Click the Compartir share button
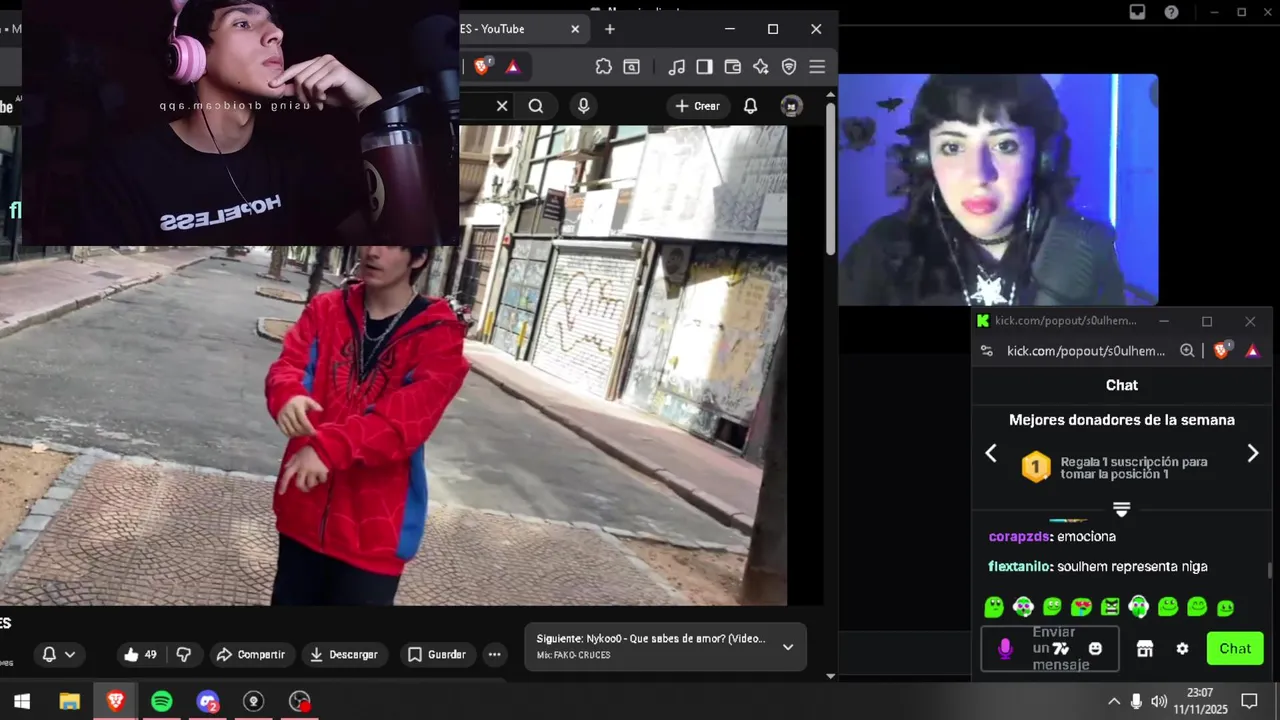The image size is (1280, 720). tap(251, 655)
